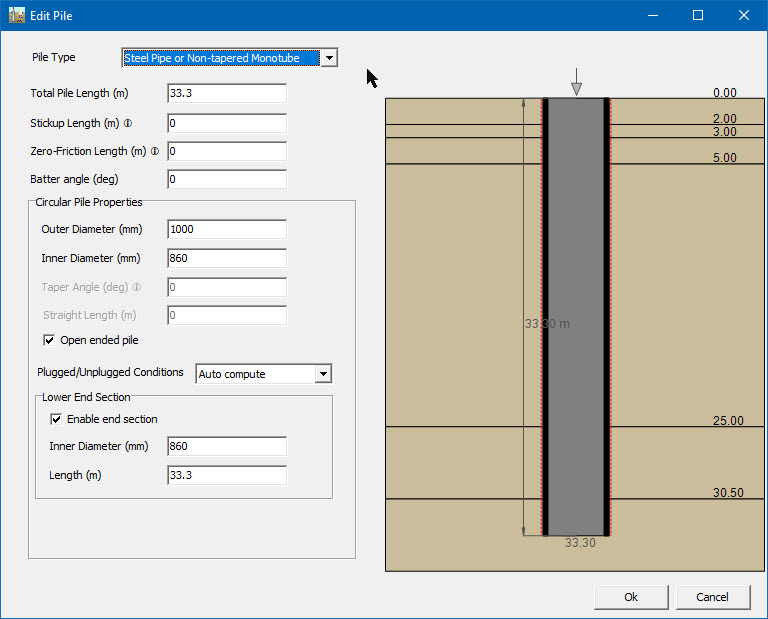Toggle the Open ended pile checkbox
Viewport: 768px width, 619px height.
coord(49,340)
